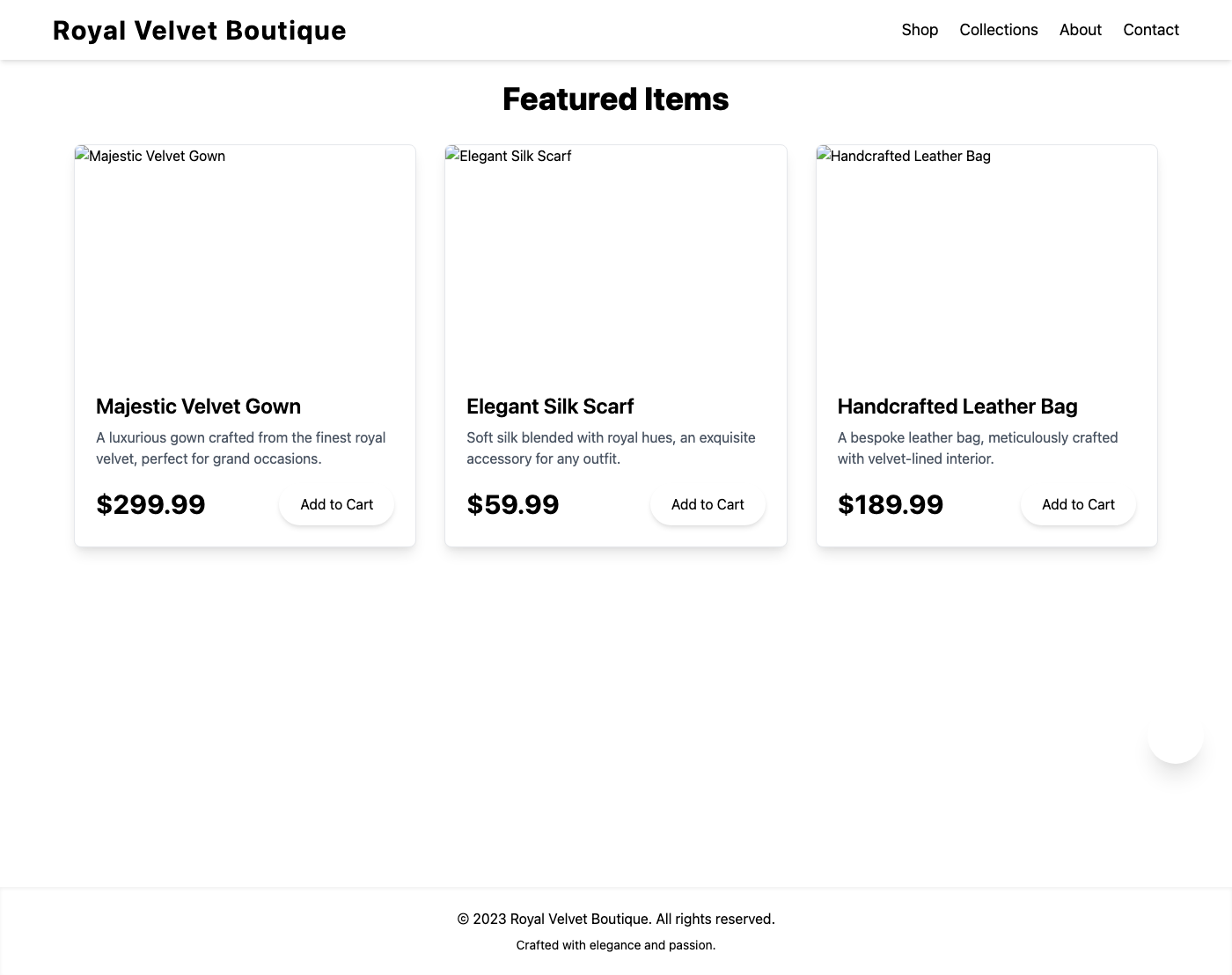Click the Elegant Silk Scarf product title
Screen dimensions: 1232x975
(549, 407)
